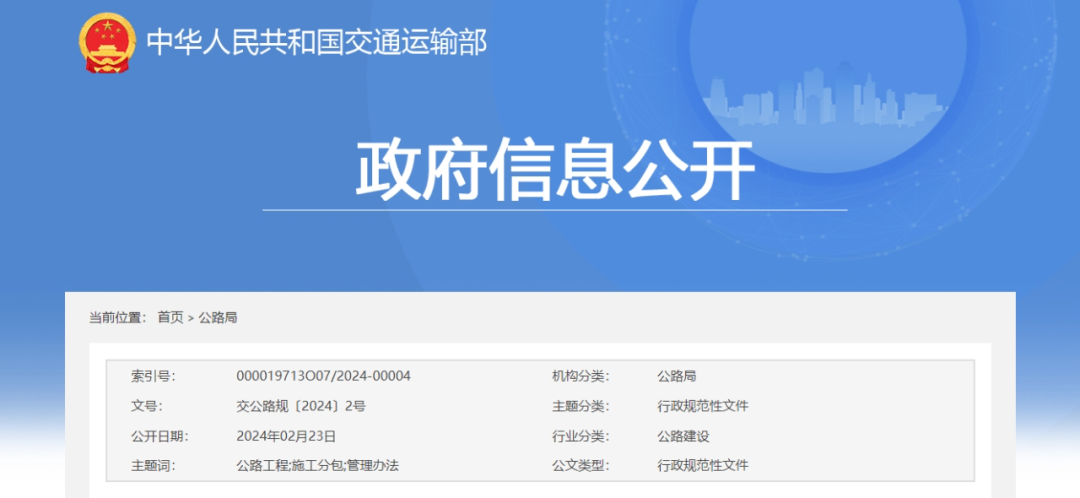The height and width of the screenshot is (498, 1080).
Task: Select the 行业分类 value 公路建设
Action: tap(683, 436)
